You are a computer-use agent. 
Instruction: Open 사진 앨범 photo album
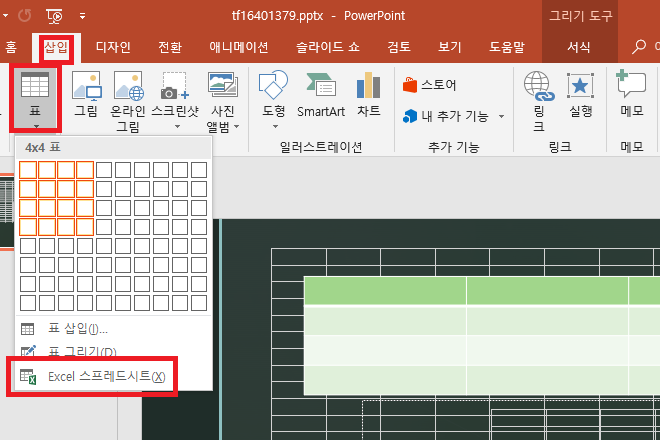coord(223,101)
